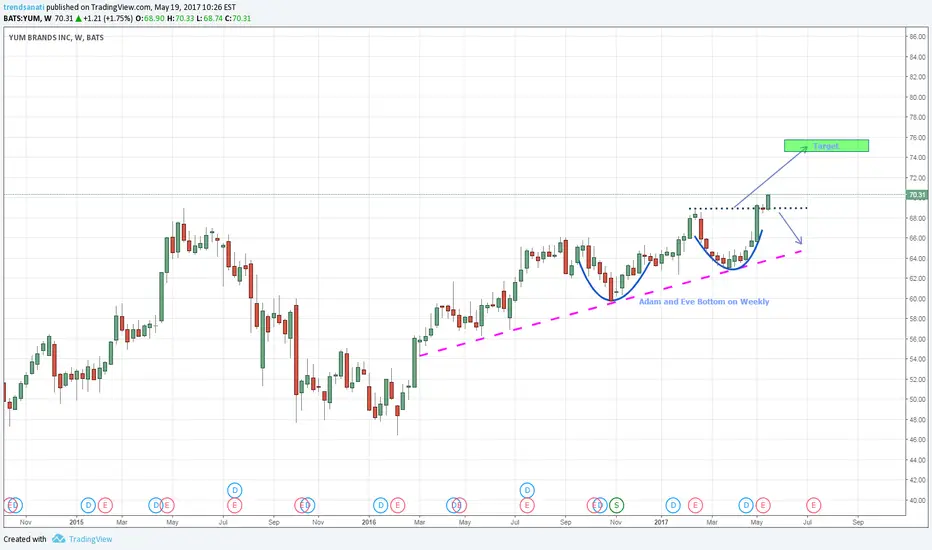Click the Sep label after Jul 2017
This screenshot has width=932, height=550.
pos(858,522)
